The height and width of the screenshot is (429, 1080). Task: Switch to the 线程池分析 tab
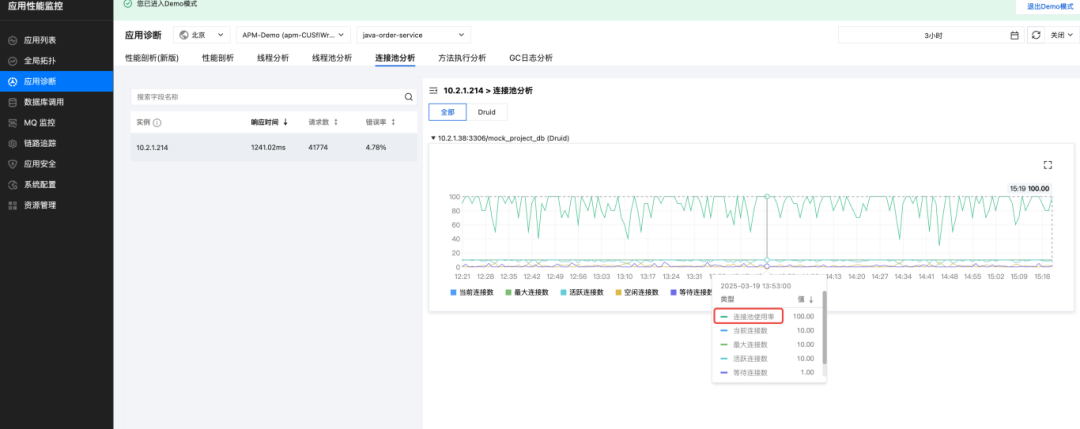tap(332, 58)
